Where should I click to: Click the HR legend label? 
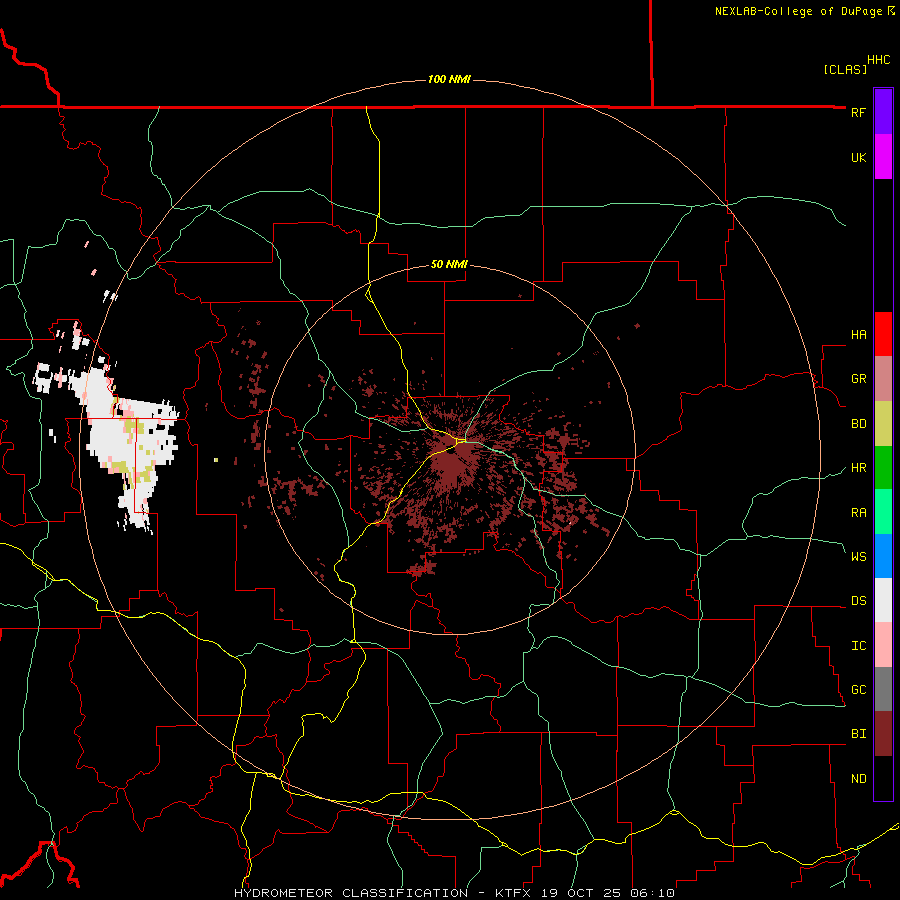[858, 468]
